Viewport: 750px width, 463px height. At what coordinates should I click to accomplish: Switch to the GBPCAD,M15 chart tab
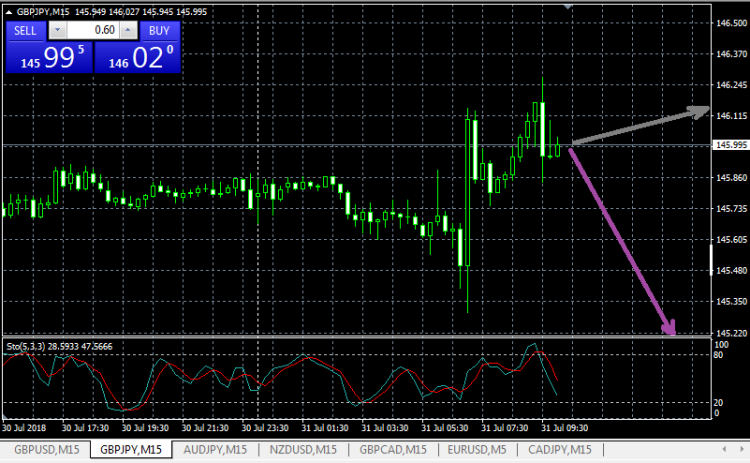[x=393, y=450]
